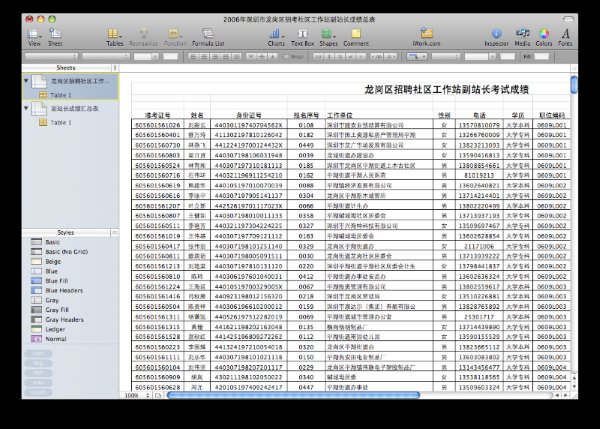
Task: Apply the Gray table style
Action: (x=45, y=300)
